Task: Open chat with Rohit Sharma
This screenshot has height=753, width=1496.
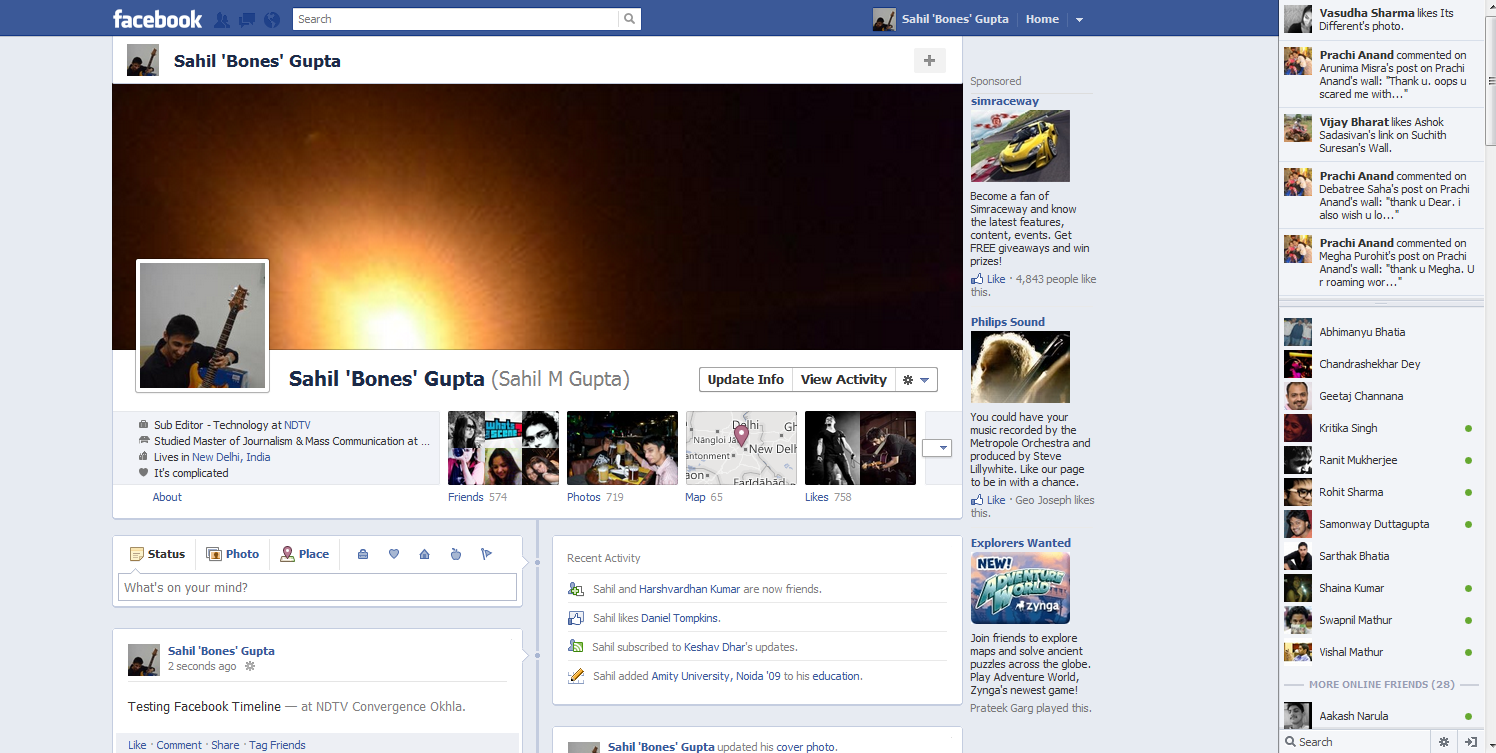Action: click(x=1380, y=492)
